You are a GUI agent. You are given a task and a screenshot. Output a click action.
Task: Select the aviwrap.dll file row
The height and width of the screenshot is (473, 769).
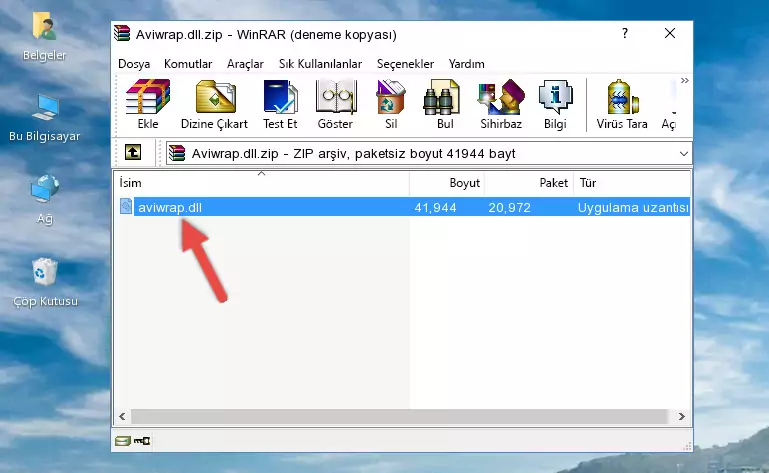[404, 207]
